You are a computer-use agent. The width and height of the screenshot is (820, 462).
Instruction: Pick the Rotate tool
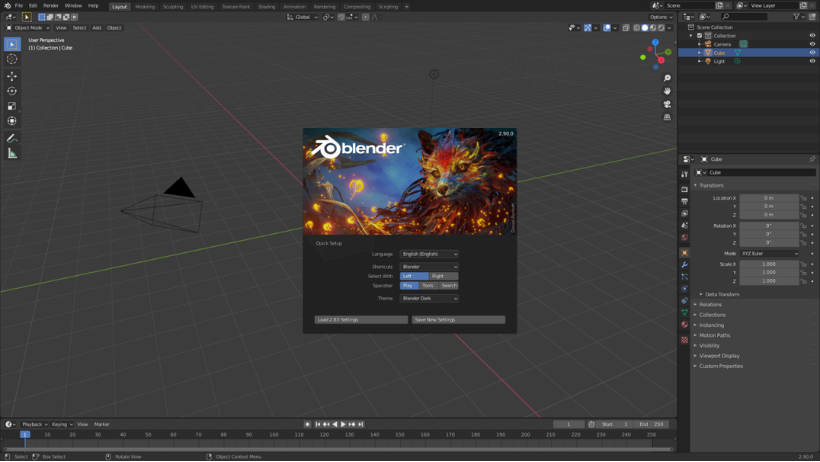pyautogui.click(x=12, y=91)
